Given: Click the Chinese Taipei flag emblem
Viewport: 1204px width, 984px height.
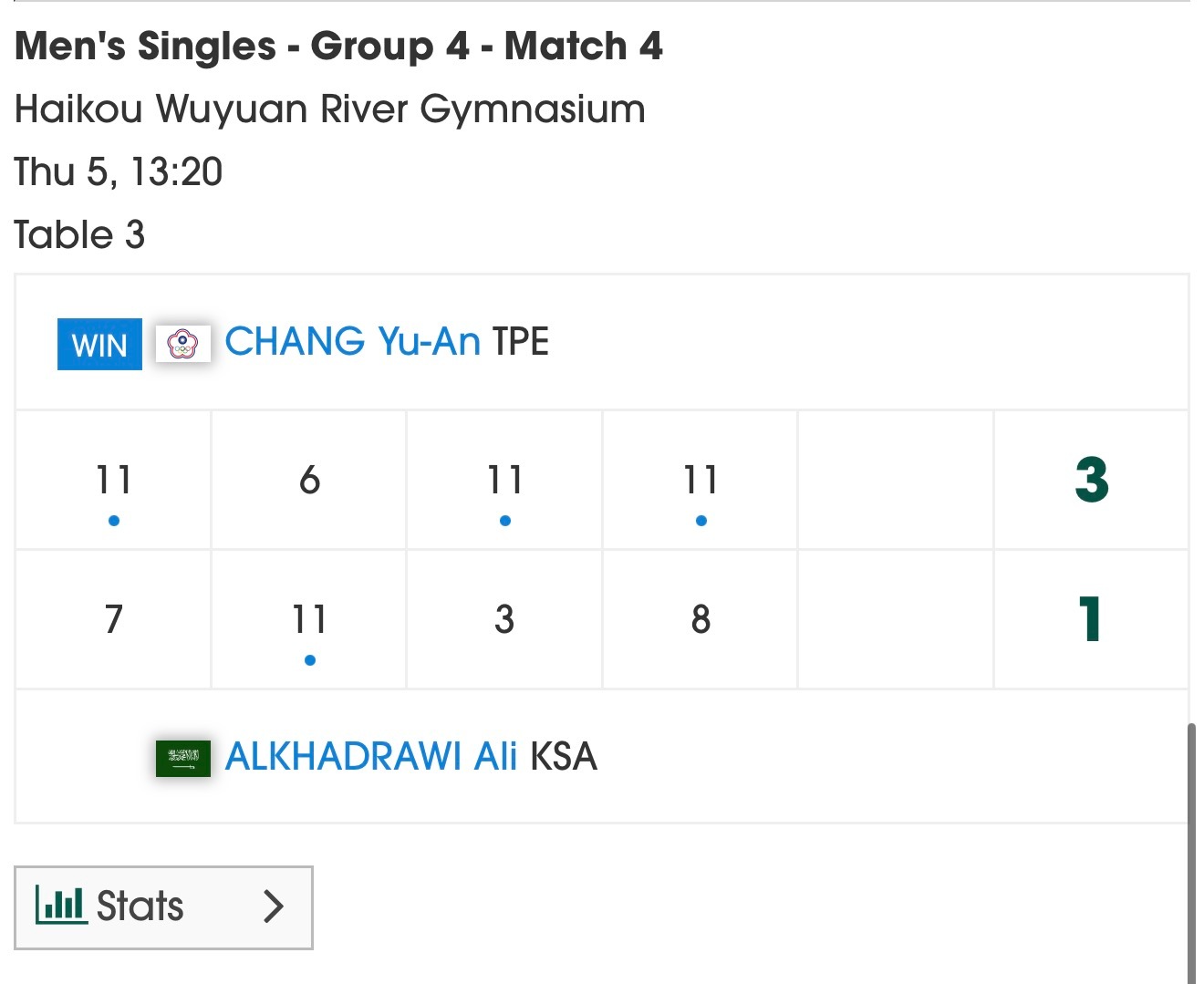Looking at the screenshot, I should click(183, 344).
